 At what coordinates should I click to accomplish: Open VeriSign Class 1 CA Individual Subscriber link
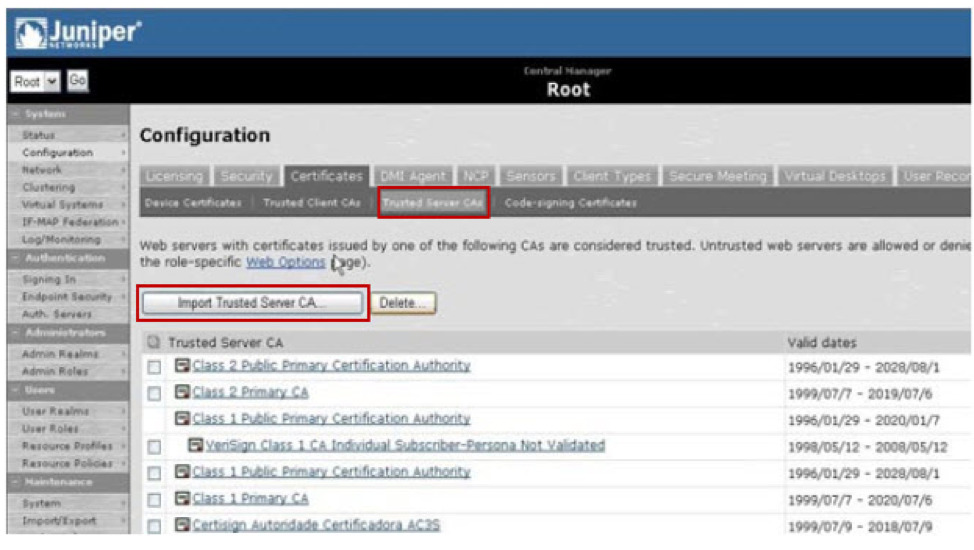click(405, 445)
